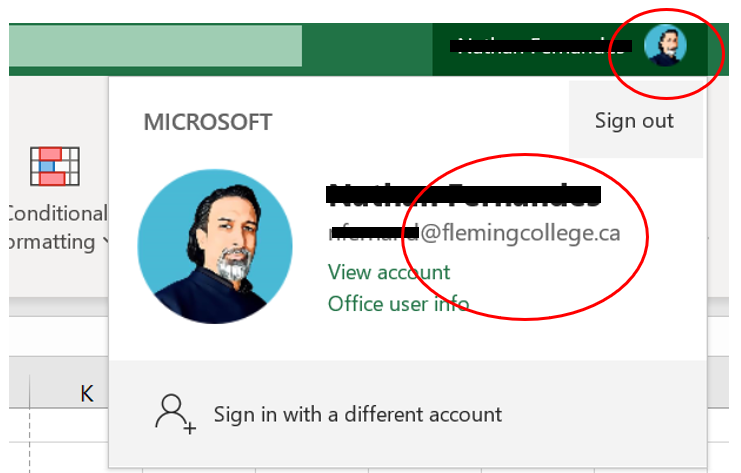Click the MICROSOFT heading in account panel
The image size is (741, 473).
point(207,122)
